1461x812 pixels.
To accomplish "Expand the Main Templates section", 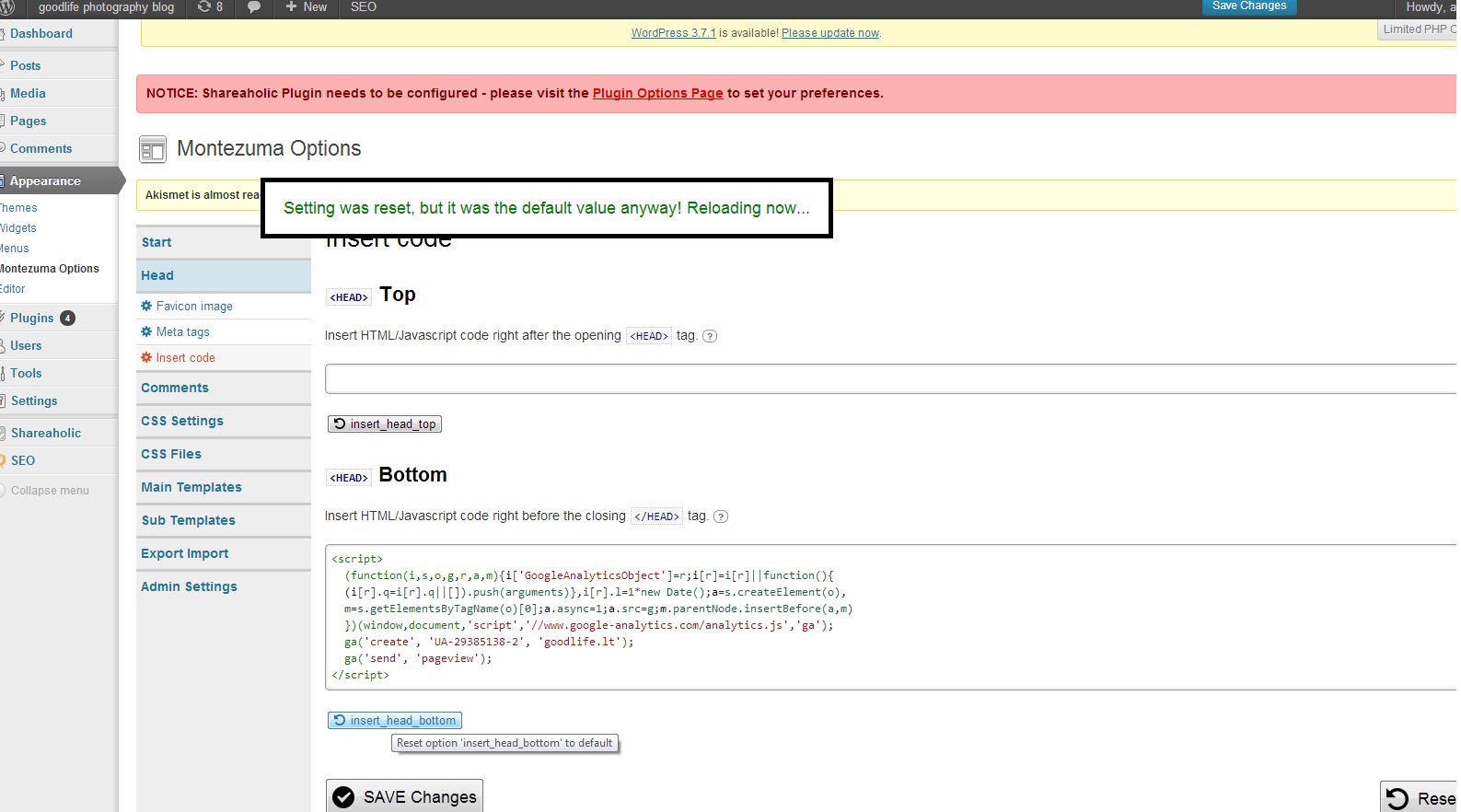I will point(224,487).
